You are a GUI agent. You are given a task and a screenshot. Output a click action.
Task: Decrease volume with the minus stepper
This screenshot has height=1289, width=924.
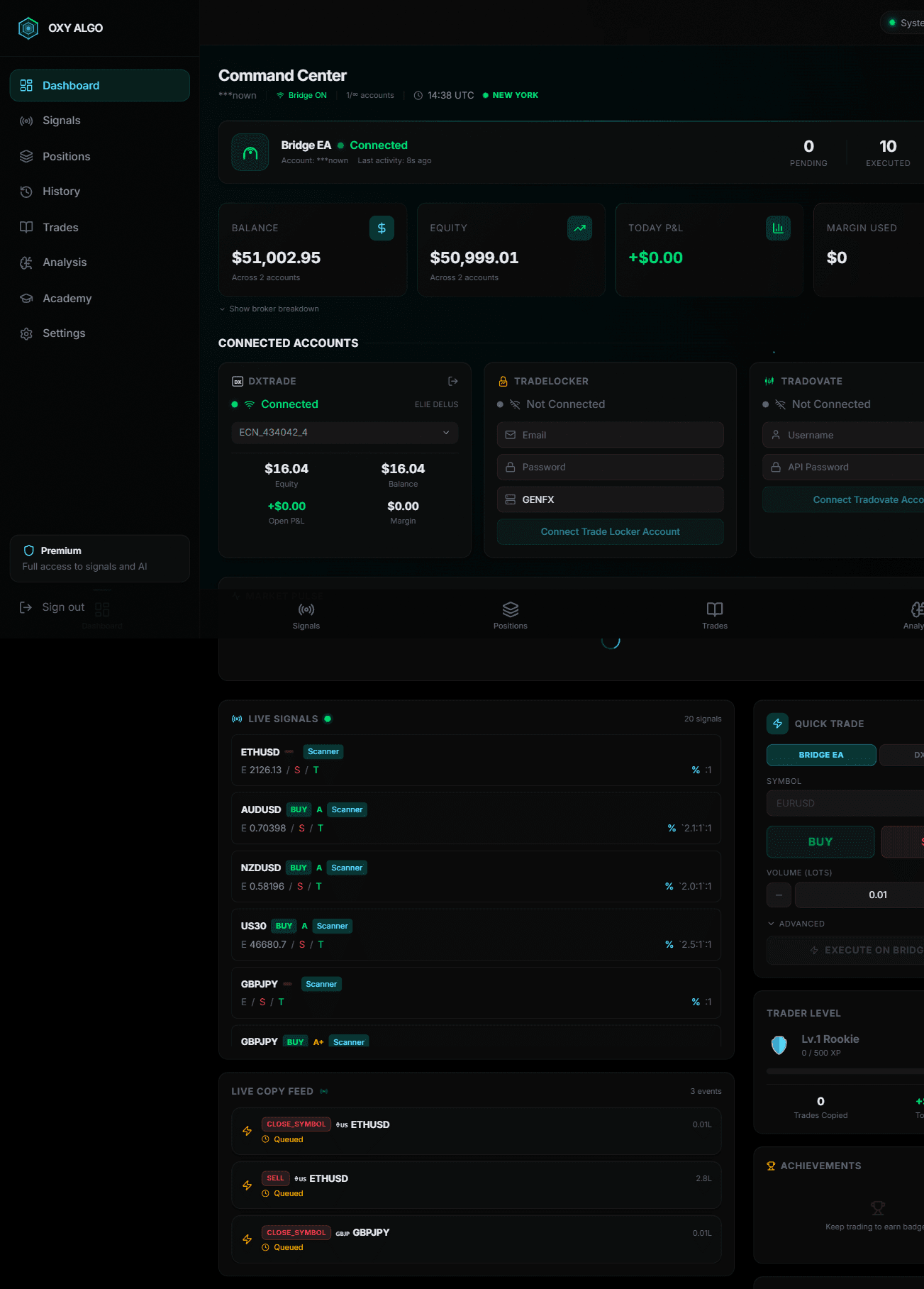pyautogui.click(x=779, y=895)
